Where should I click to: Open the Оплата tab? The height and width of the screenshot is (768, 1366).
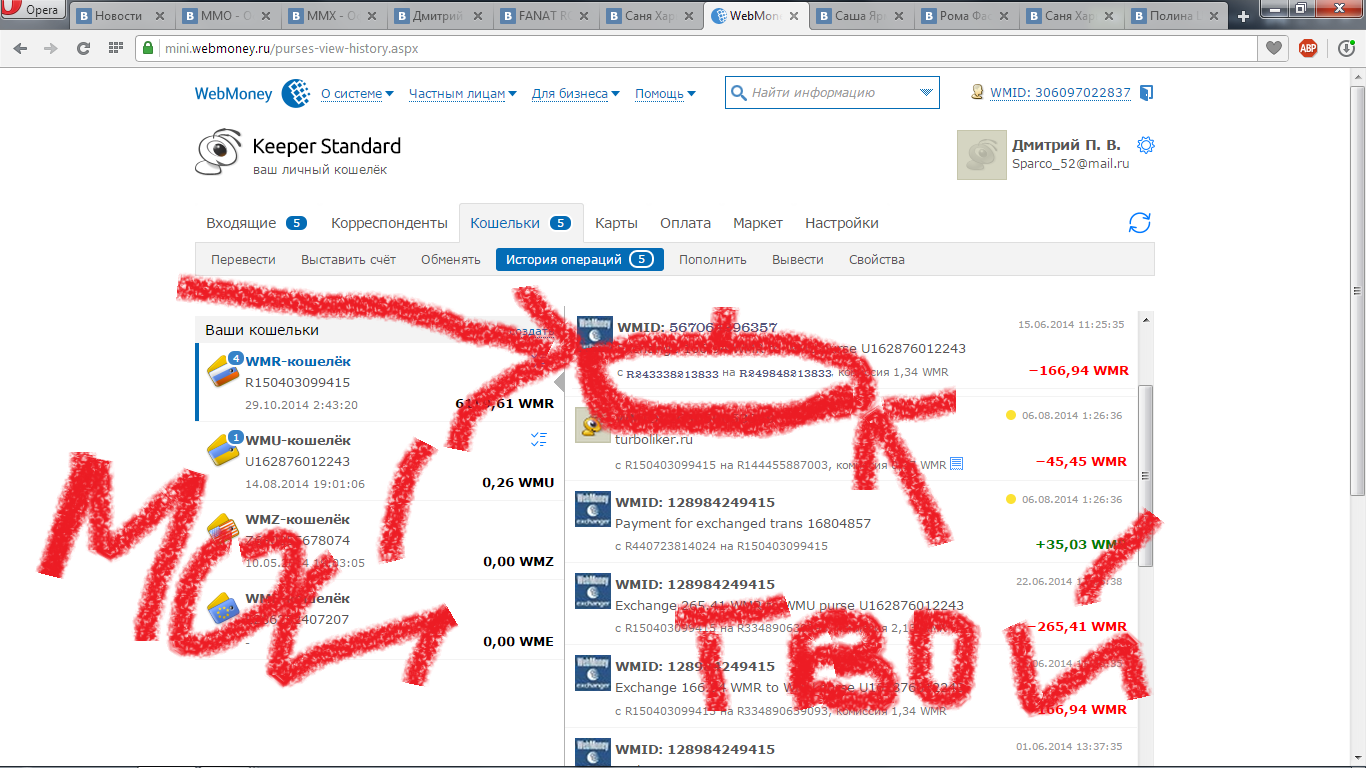pos(685,223)
